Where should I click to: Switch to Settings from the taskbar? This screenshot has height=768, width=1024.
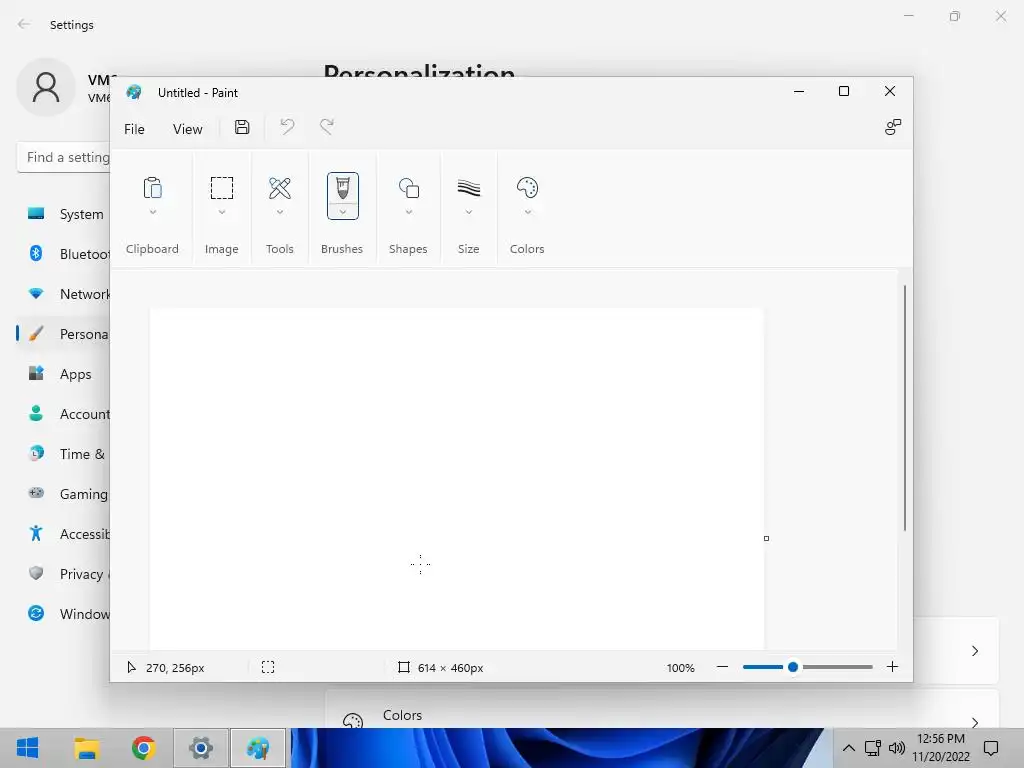click(201, 748)
